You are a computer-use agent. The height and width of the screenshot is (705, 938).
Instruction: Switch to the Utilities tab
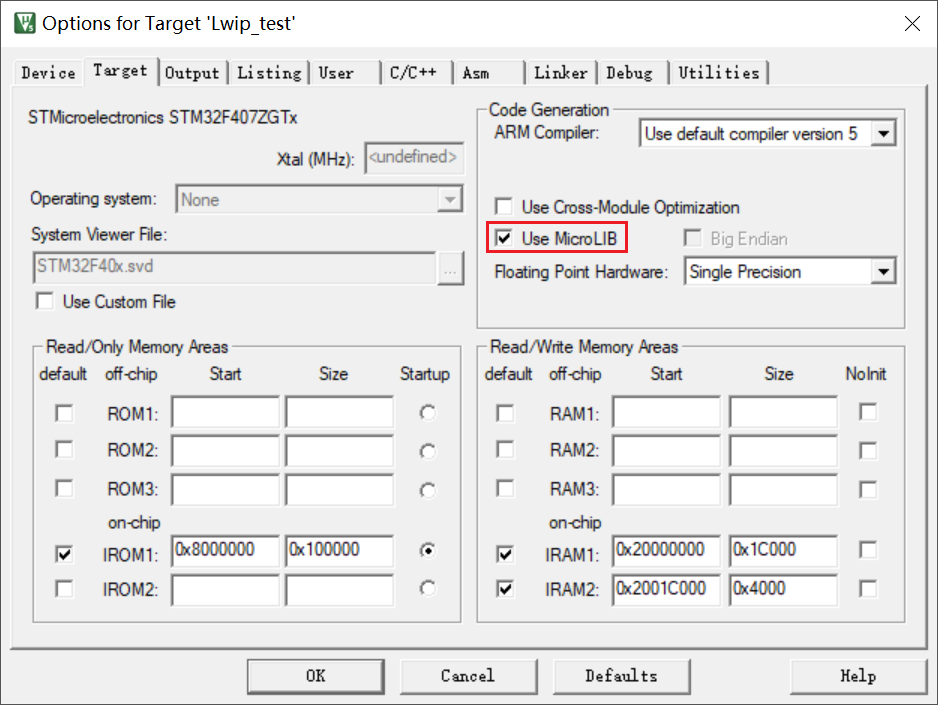[x=719, y=73]
